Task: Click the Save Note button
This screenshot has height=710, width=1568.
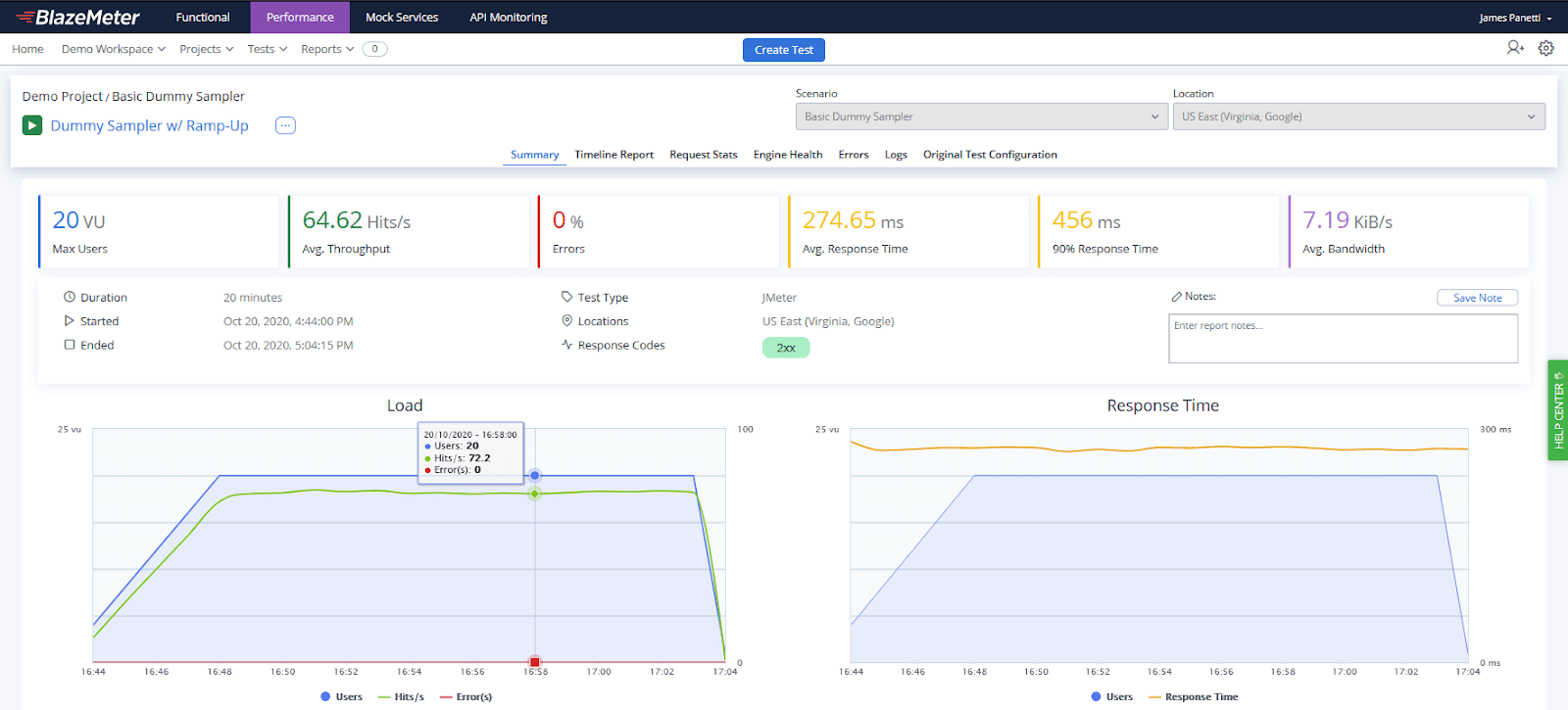Action: [1477, 298]
